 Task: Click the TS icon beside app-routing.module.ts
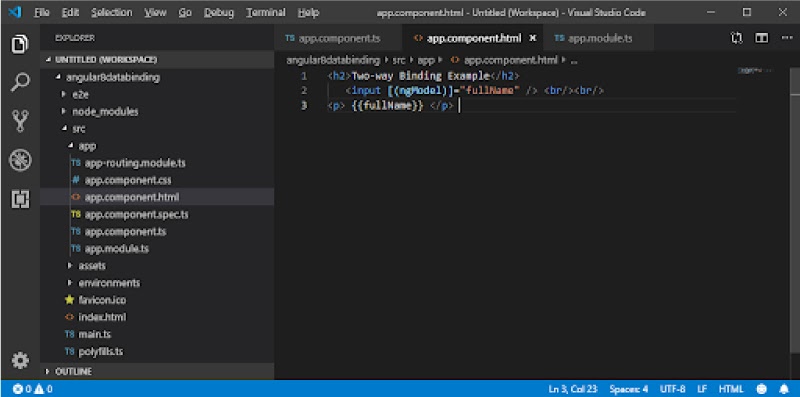point(76,163)
